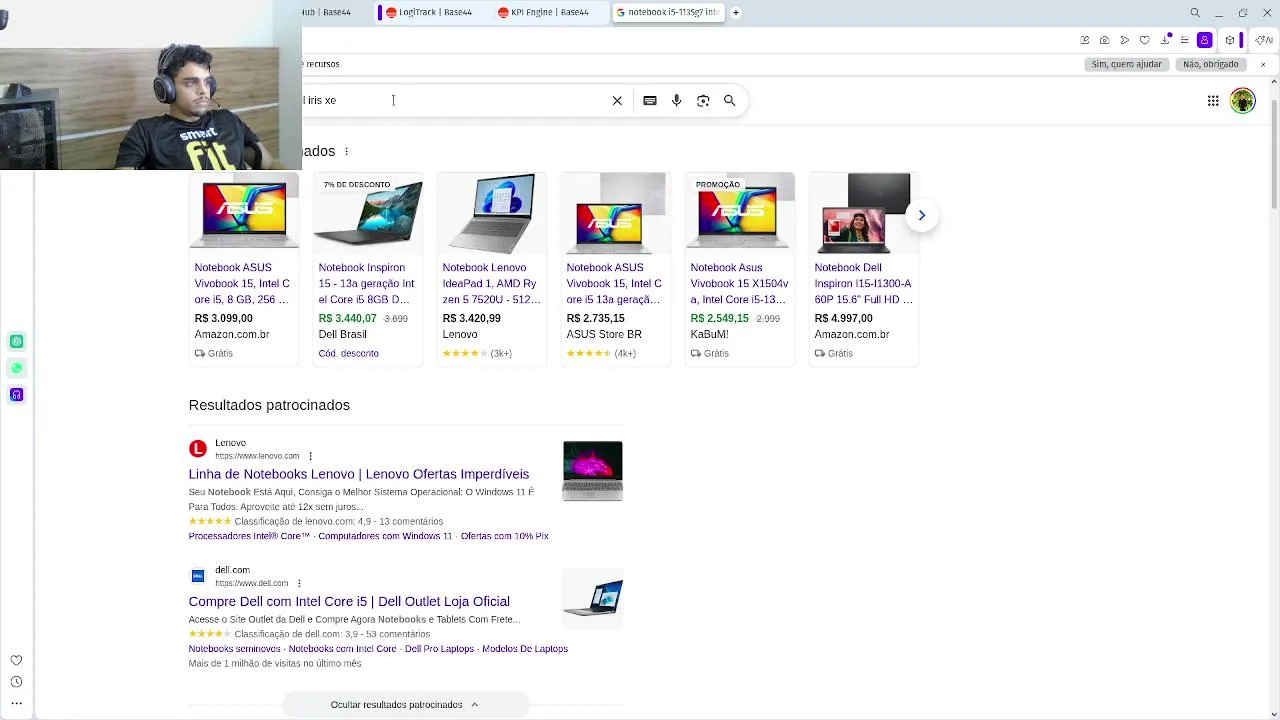The image size is (1280, 720).
Task: Open Notebook ASUS Vivobook R$ 3.099,00 product
Action: point(243,270)
